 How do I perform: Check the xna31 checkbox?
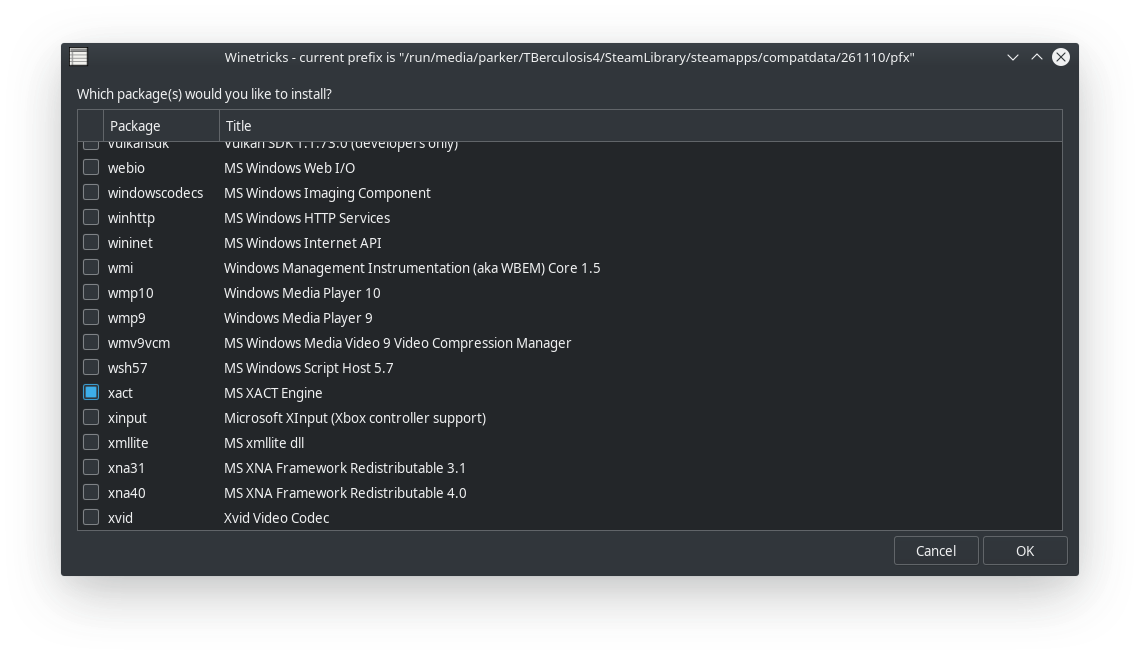click(91, 467)
